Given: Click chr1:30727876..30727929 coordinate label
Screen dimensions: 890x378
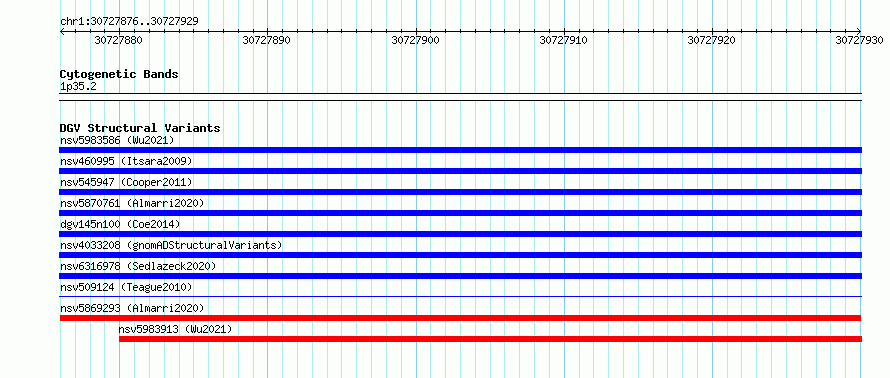Looking at the screenshot, I should point(129,21).
